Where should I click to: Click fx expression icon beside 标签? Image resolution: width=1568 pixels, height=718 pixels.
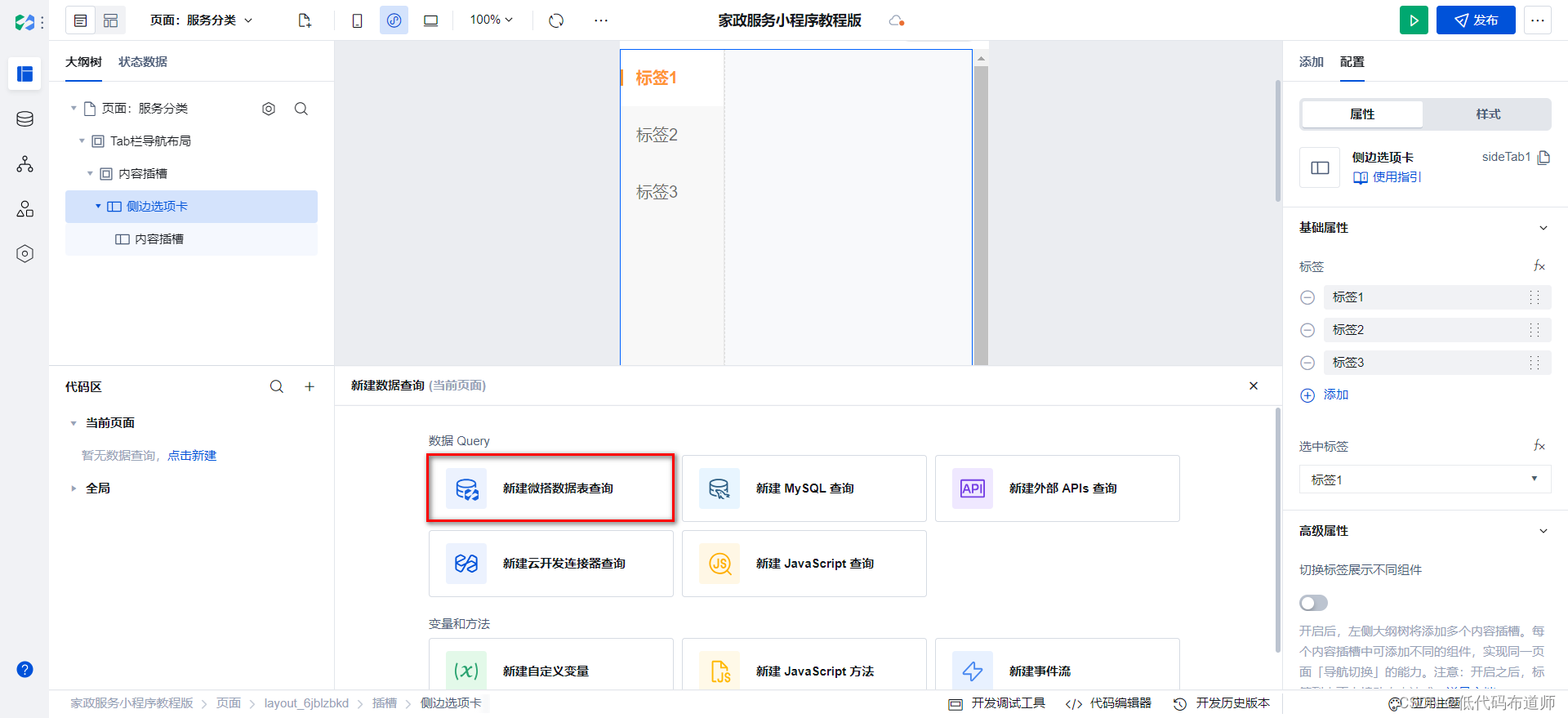point(1539,266)
